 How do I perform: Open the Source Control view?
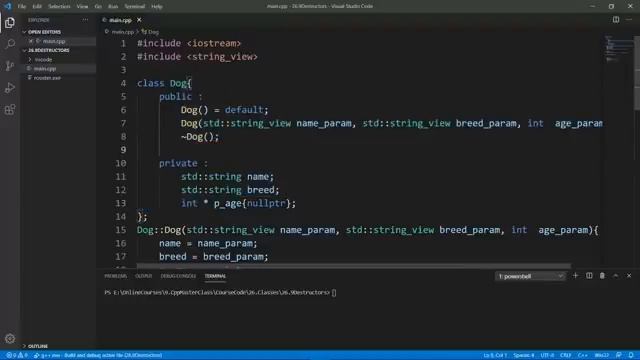tap(10, 66)
